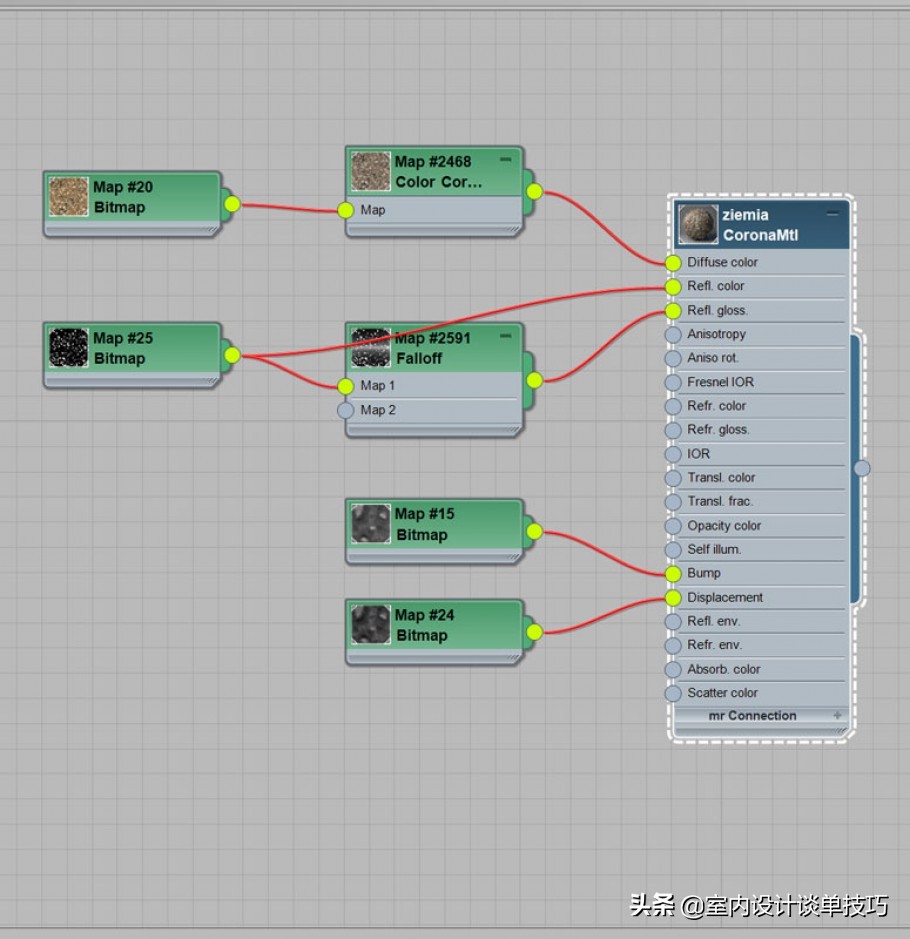Click Falloff Map 1 input socket
910x939 pixels.
click(x=345, y=386)
